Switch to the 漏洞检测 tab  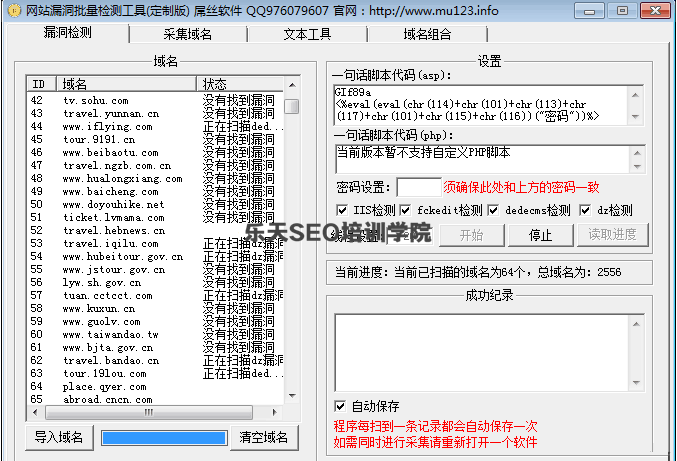[x=68, y=33]
